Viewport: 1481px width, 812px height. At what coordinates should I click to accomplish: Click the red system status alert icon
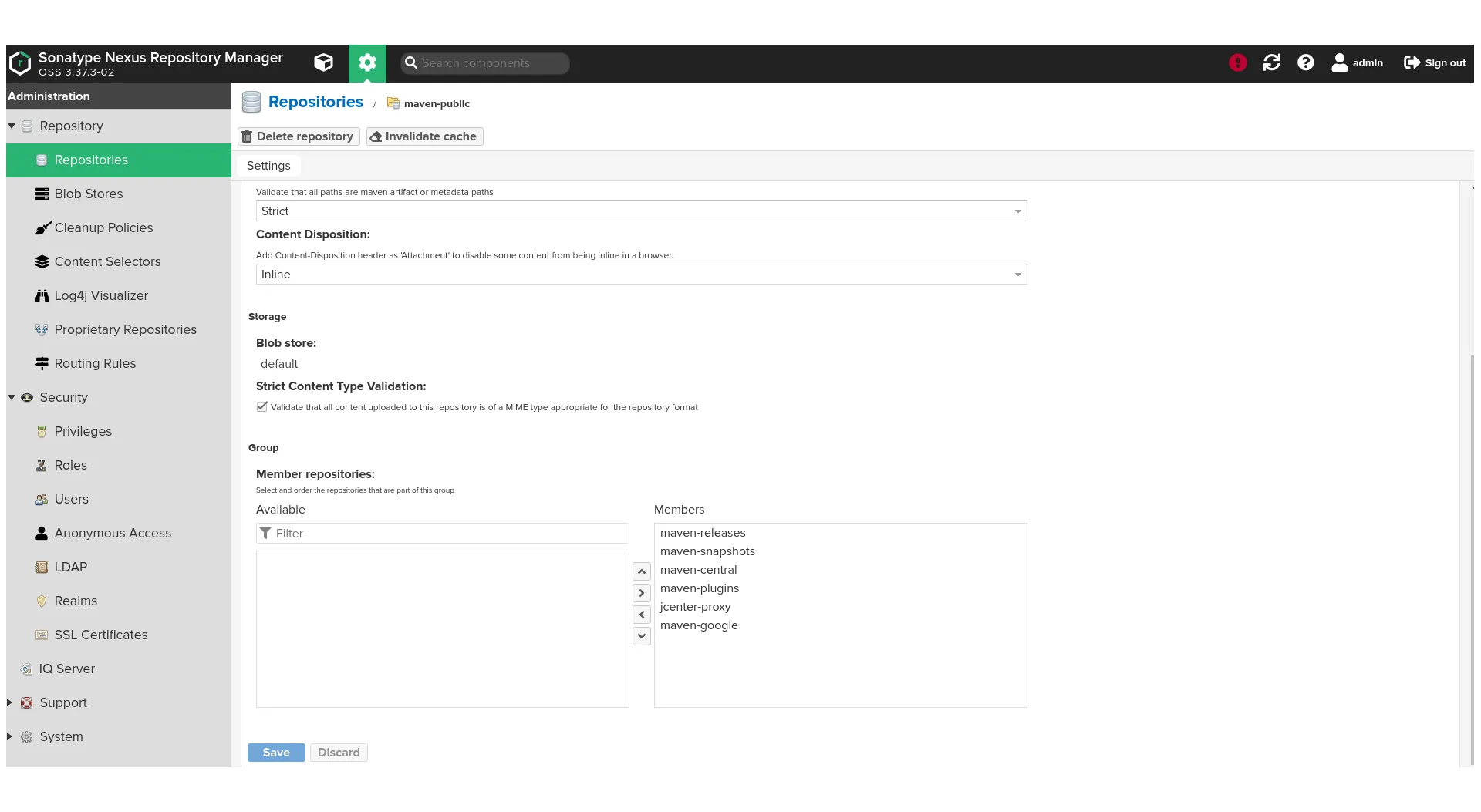tap(1238, 63)
